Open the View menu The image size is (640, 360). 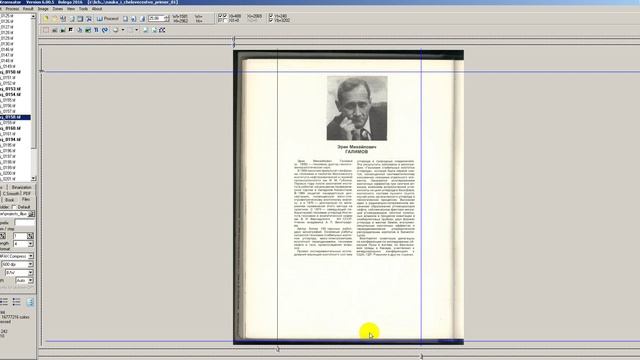(x=71, y=9)
